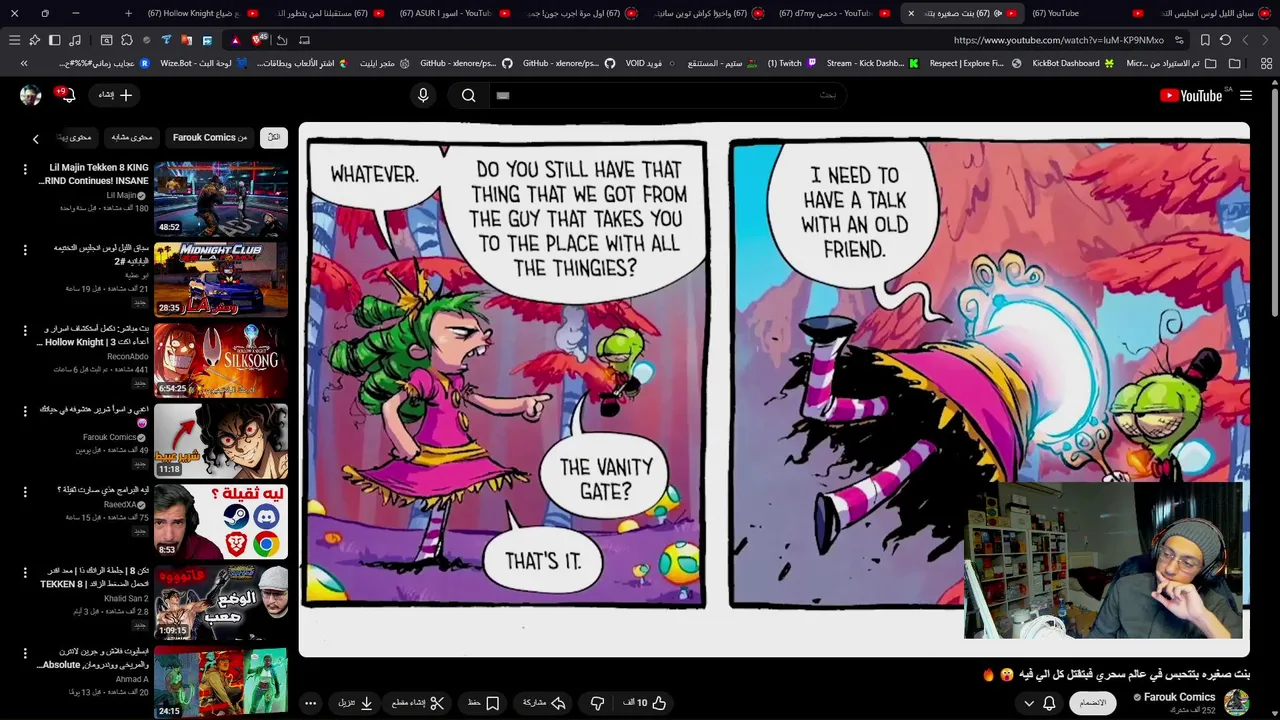The width and height of the screenshot is (1280, 720).
Task: Reload the page with the refresh icon
Action: (x=1225, y=40)
